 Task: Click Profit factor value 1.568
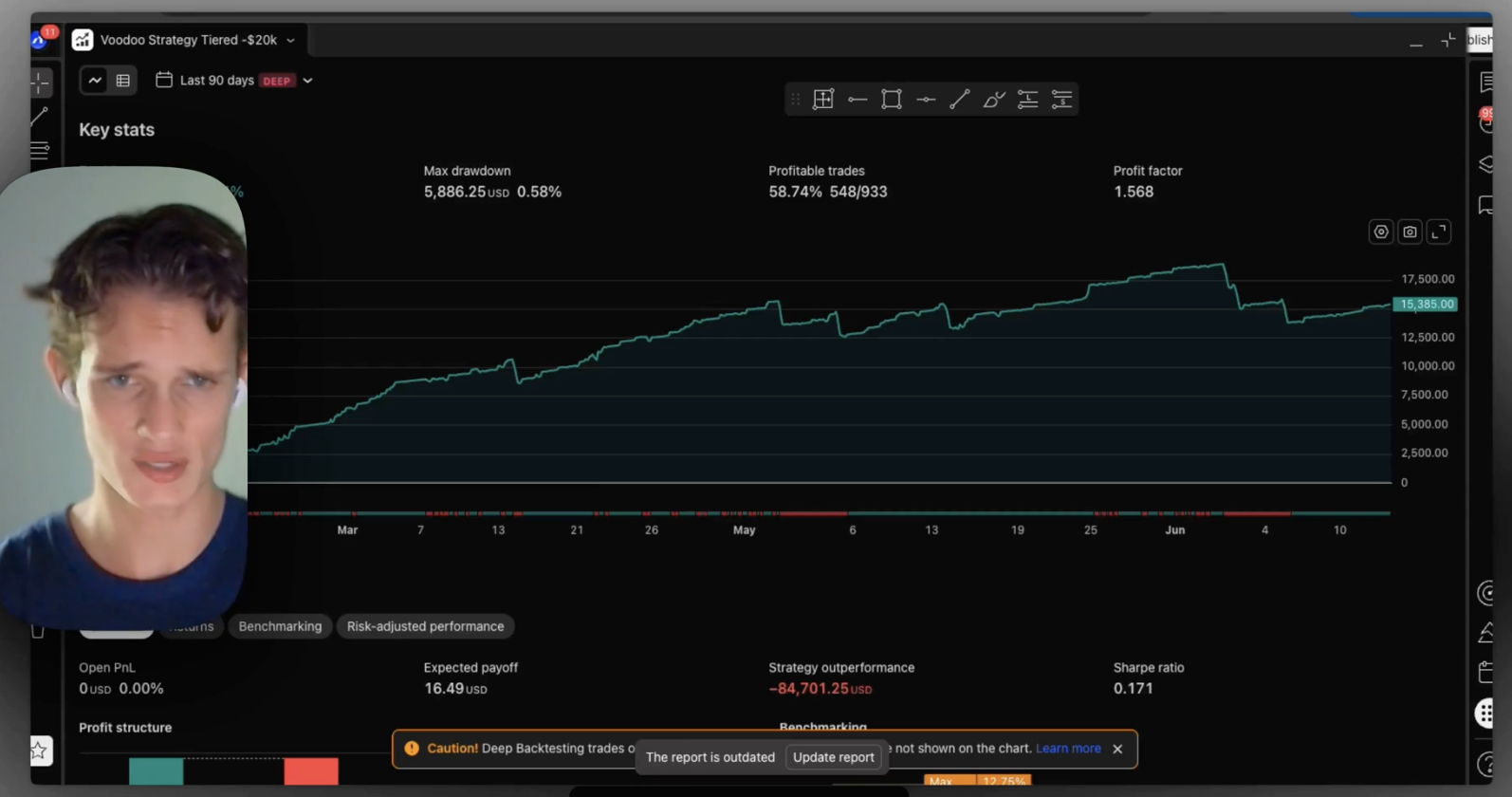point(1134,192)
